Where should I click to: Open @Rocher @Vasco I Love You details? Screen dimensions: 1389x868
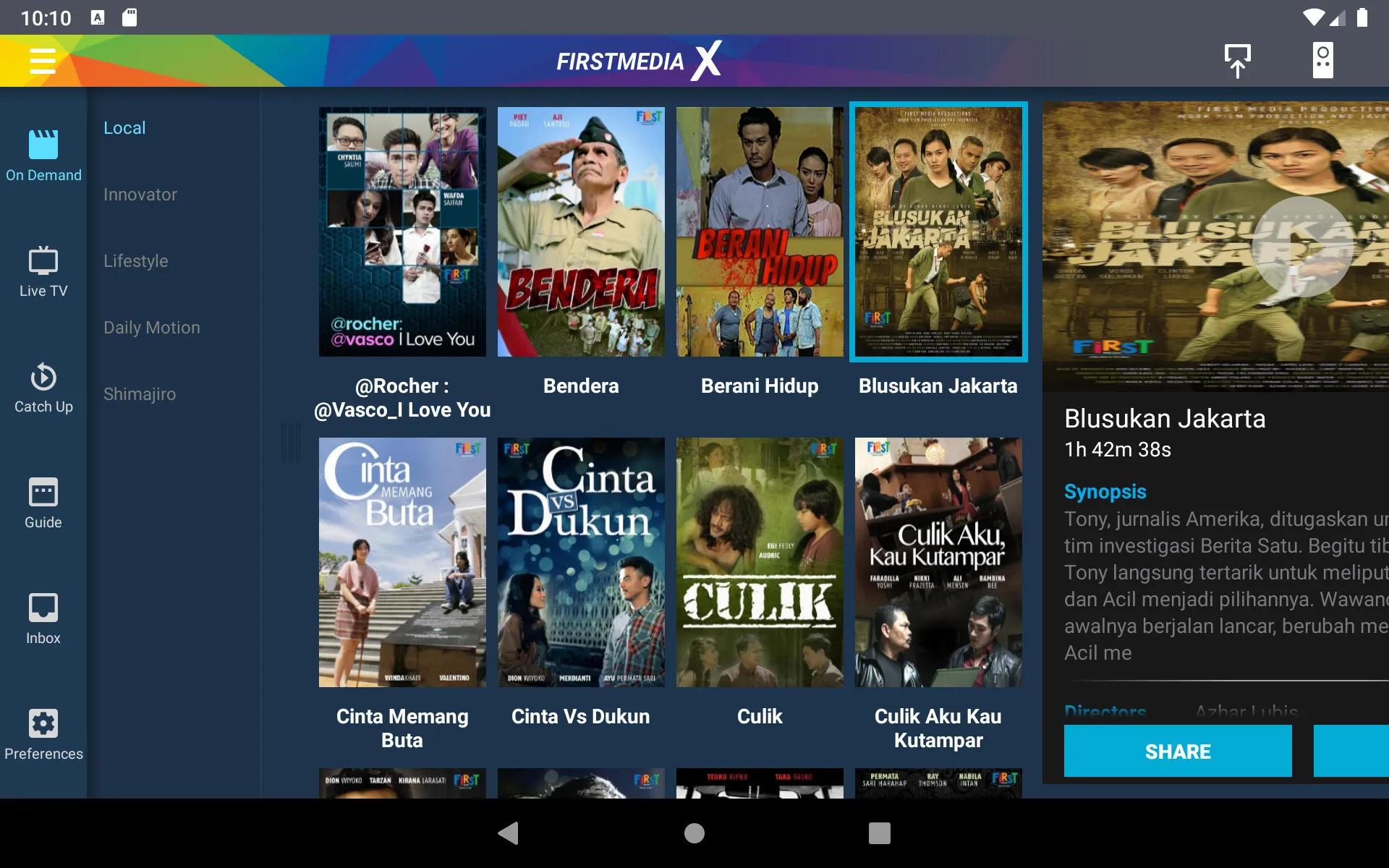click(x=401, y=230)
